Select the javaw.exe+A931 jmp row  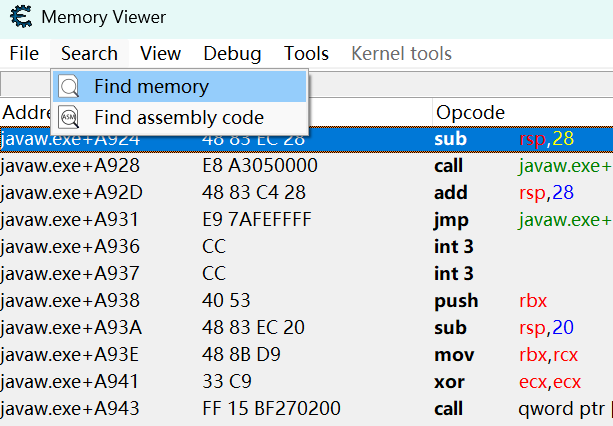click(300, 220)
